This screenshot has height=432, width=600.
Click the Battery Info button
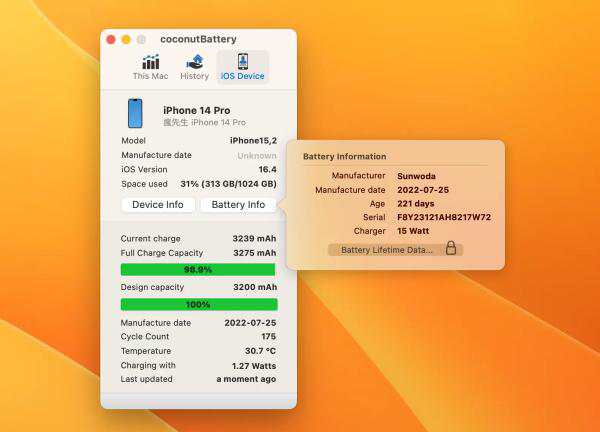tap(238, 205)
